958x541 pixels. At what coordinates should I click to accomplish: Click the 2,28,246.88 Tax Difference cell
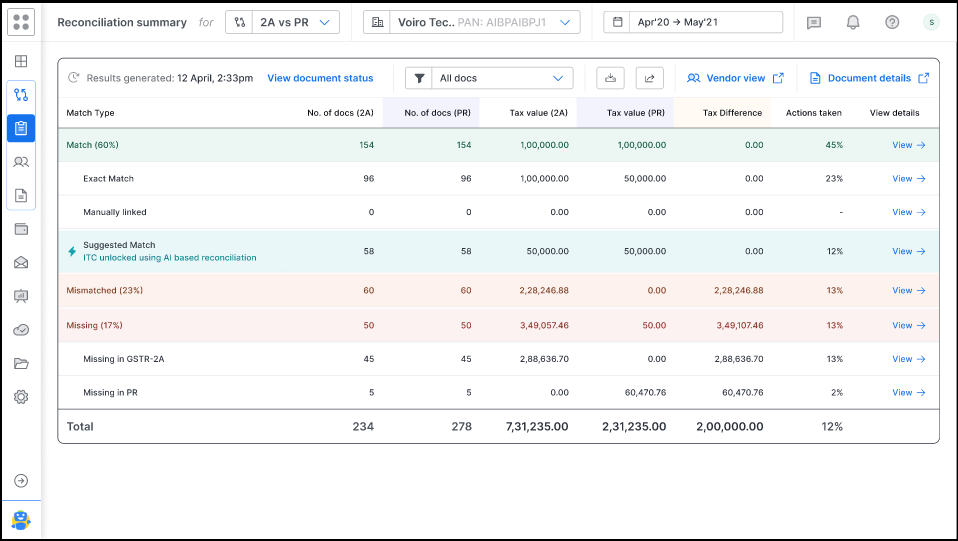click(739, 290)
